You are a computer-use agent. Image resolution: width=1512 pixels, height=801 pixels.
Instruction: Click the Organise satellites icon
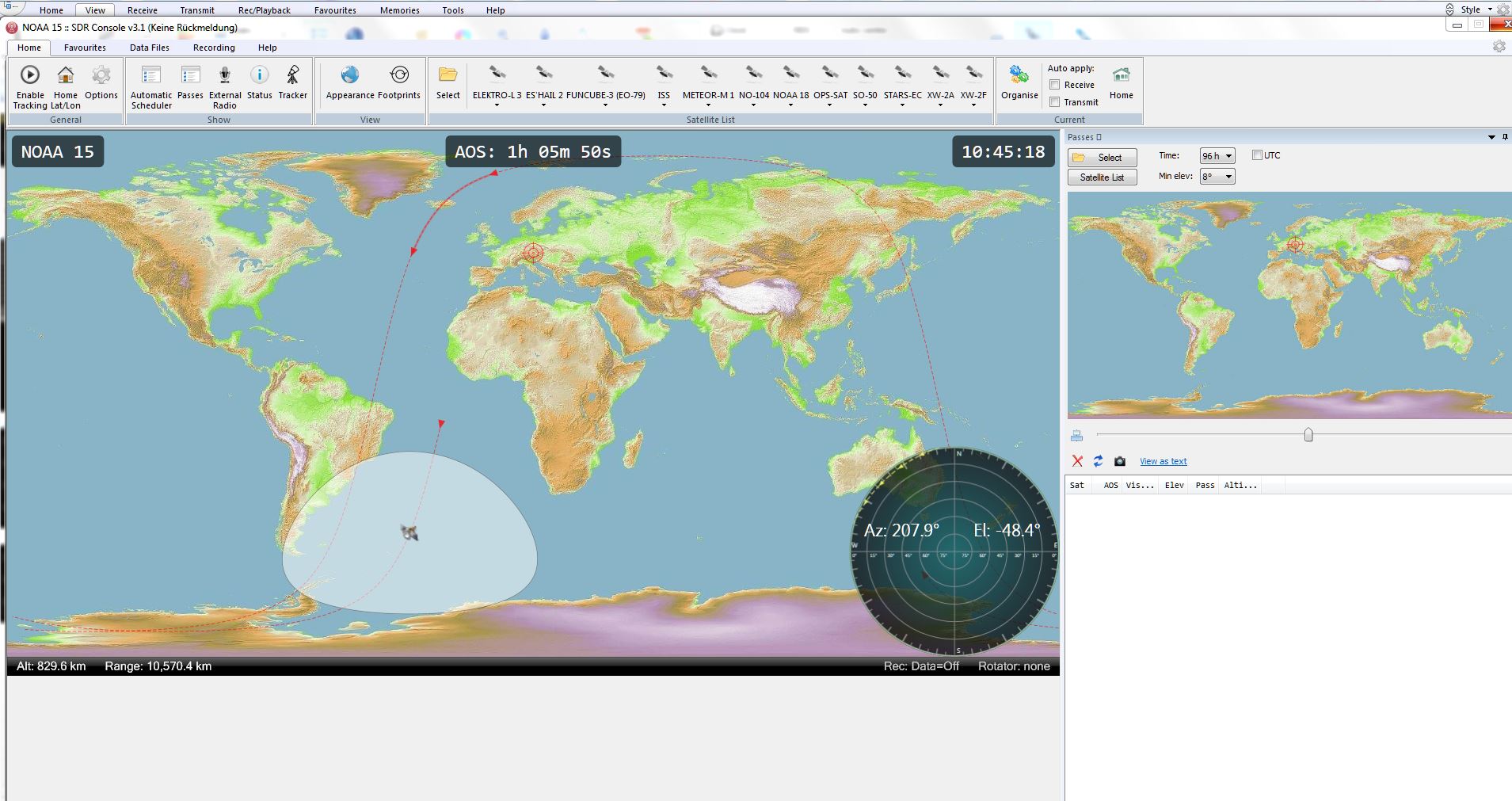pos(1019,76)
